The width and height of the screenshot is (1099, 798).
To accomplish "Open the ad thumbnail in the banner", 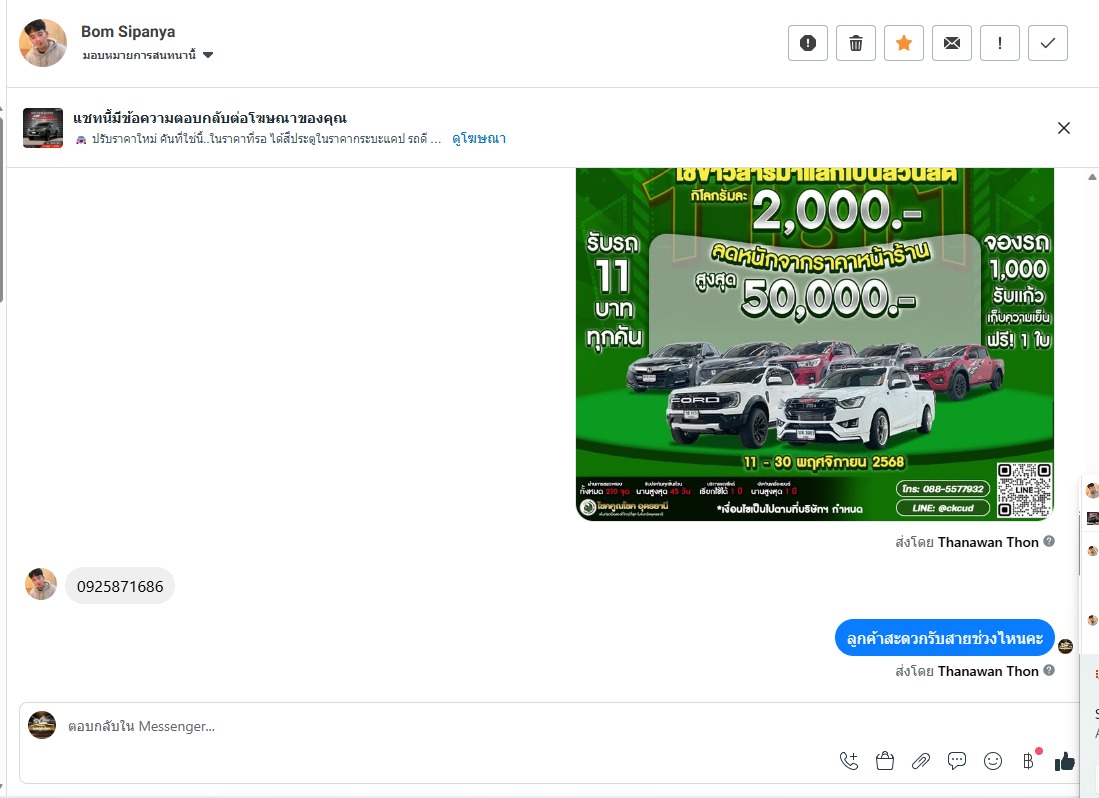I will [x=43, y=128].
